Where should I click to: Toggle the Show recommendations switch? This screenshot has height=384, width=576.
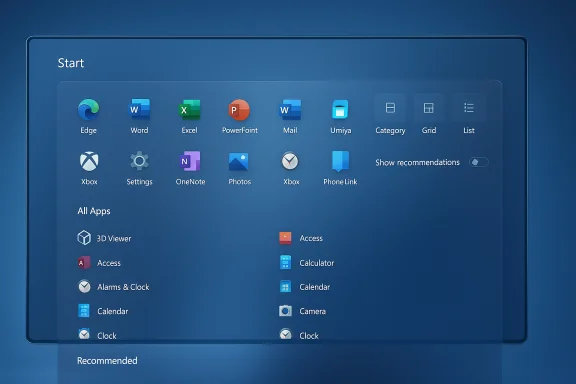[479, 162]
